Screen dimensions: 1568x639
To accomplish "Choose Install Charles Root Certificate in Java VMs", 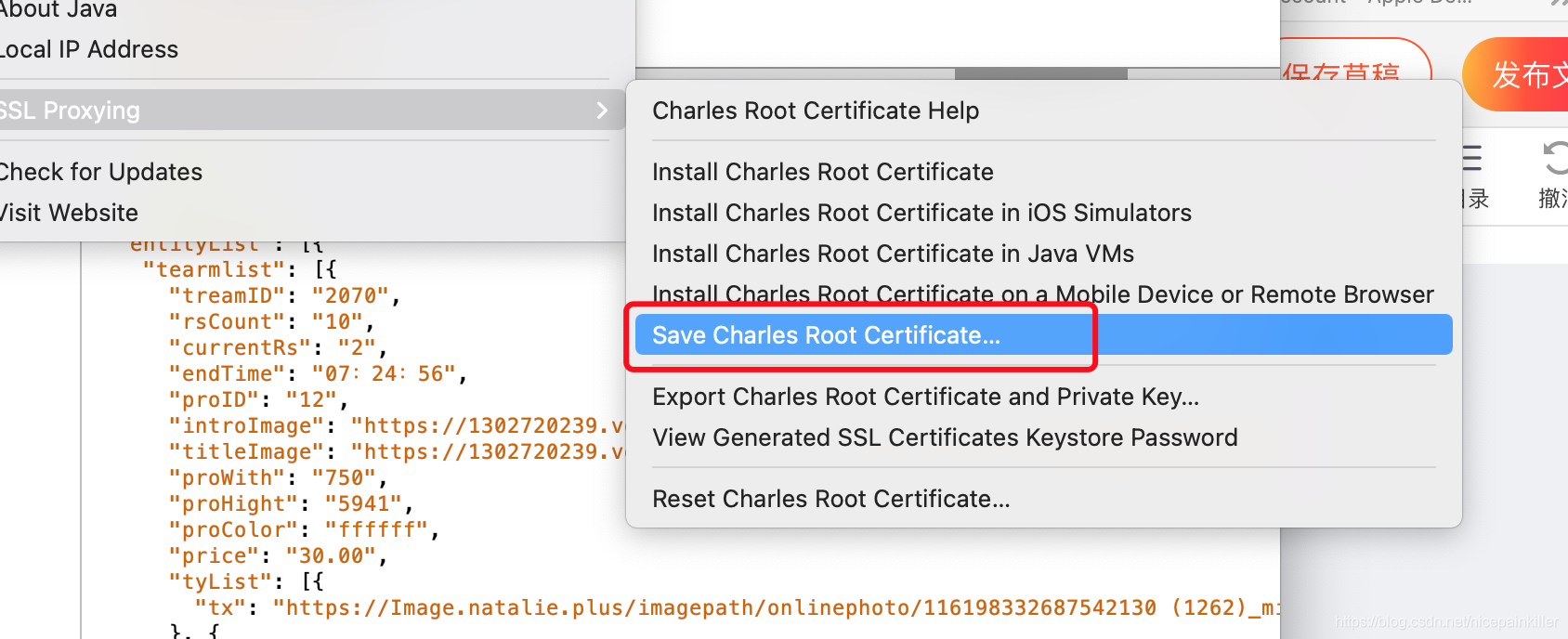I will (893, 254).
